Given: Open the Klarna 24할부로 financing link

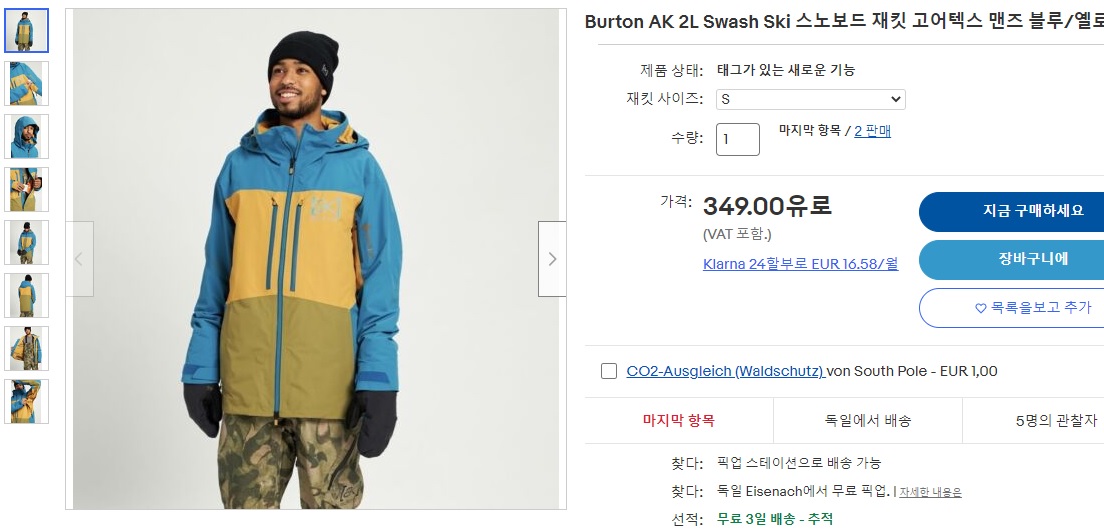Looking at the screenshot, I should point(800,264).
